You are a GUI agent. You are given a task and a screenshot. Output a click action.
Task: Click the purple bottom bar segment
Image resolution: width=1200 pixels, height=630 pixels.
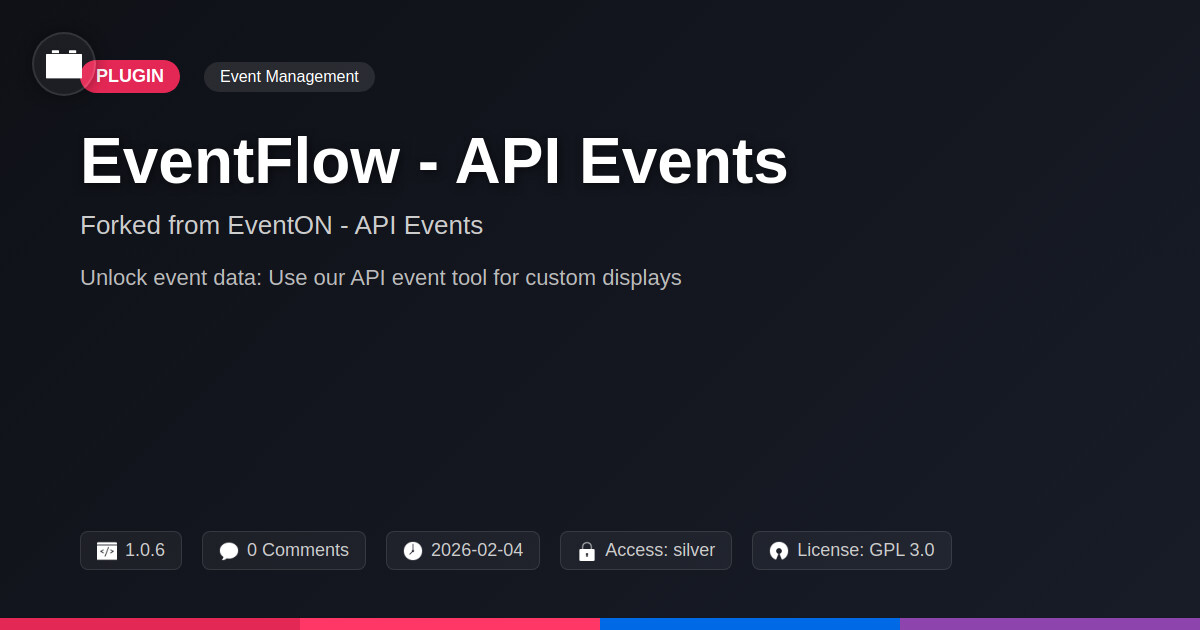tap(1050, 623)
